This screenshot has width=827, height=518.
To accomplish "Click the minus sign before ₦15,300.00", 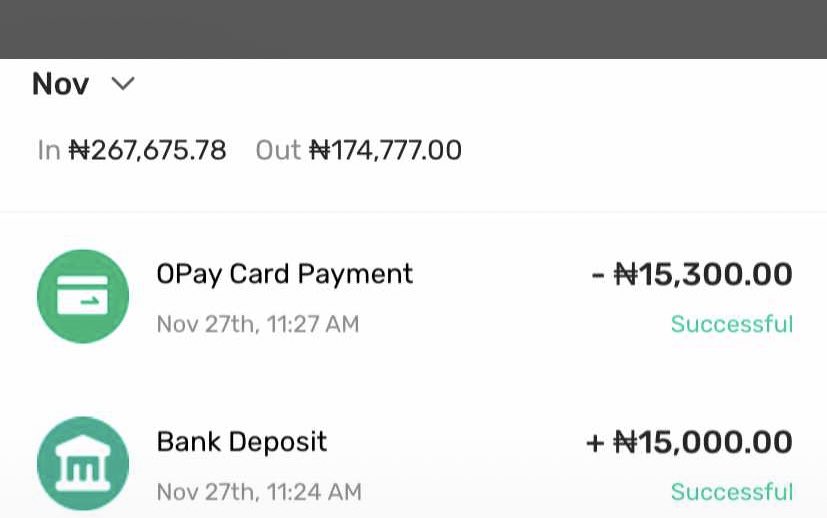I will 598,275.
